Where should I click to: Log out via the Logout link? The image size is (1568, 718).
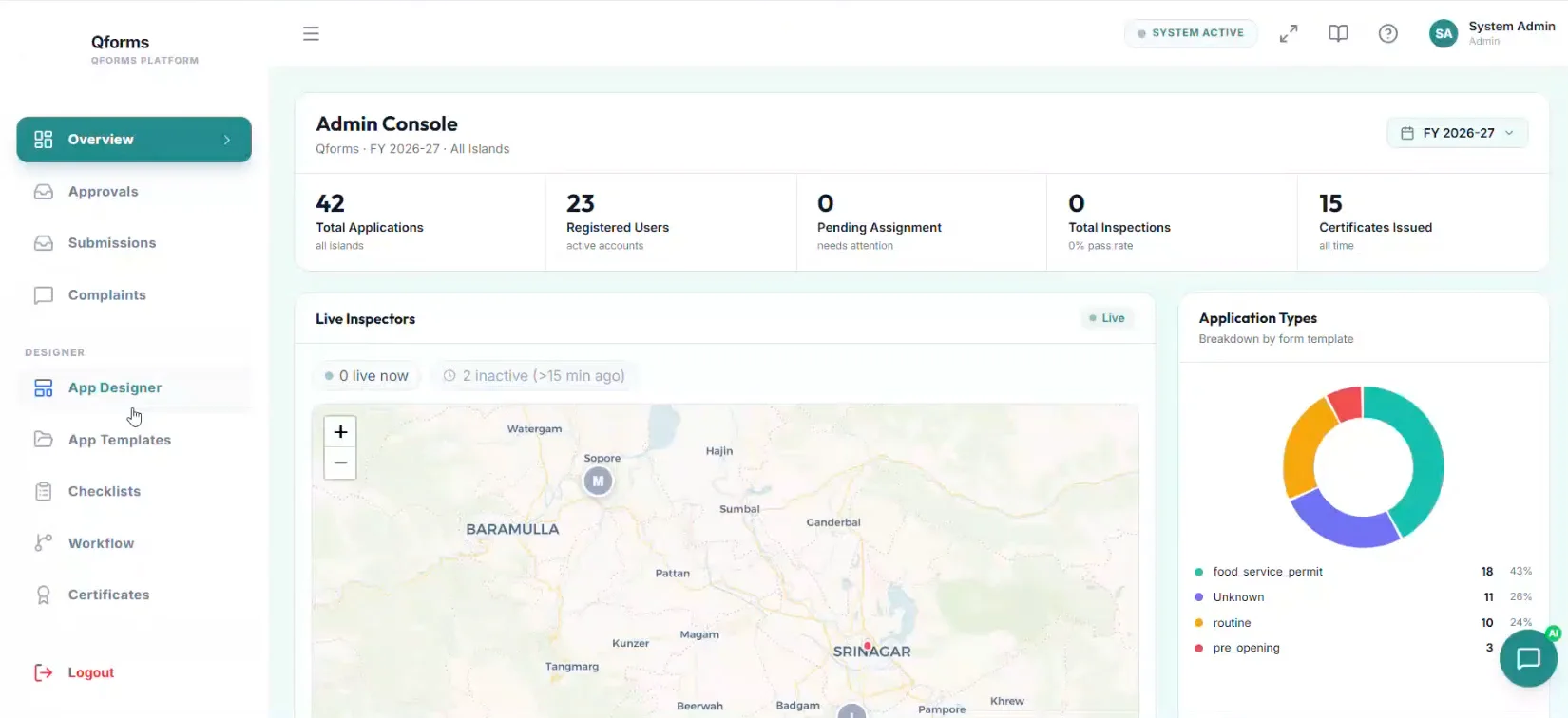coord(91,672)
